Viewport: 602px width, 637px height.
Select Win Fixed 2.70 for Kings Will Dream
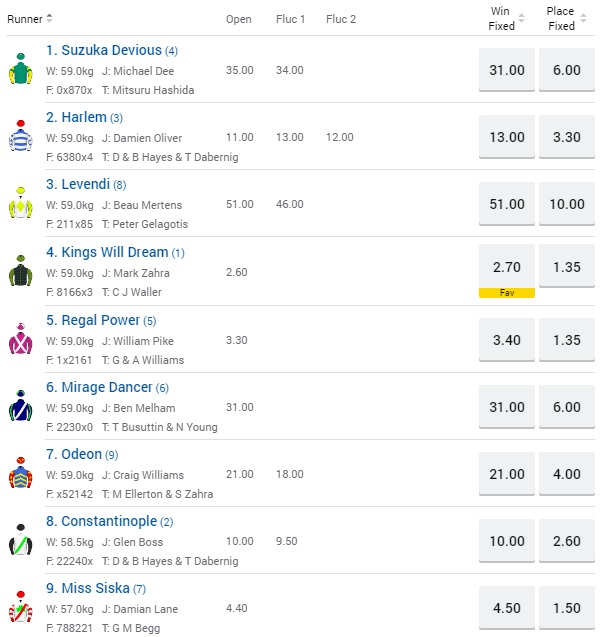point(507,267)
